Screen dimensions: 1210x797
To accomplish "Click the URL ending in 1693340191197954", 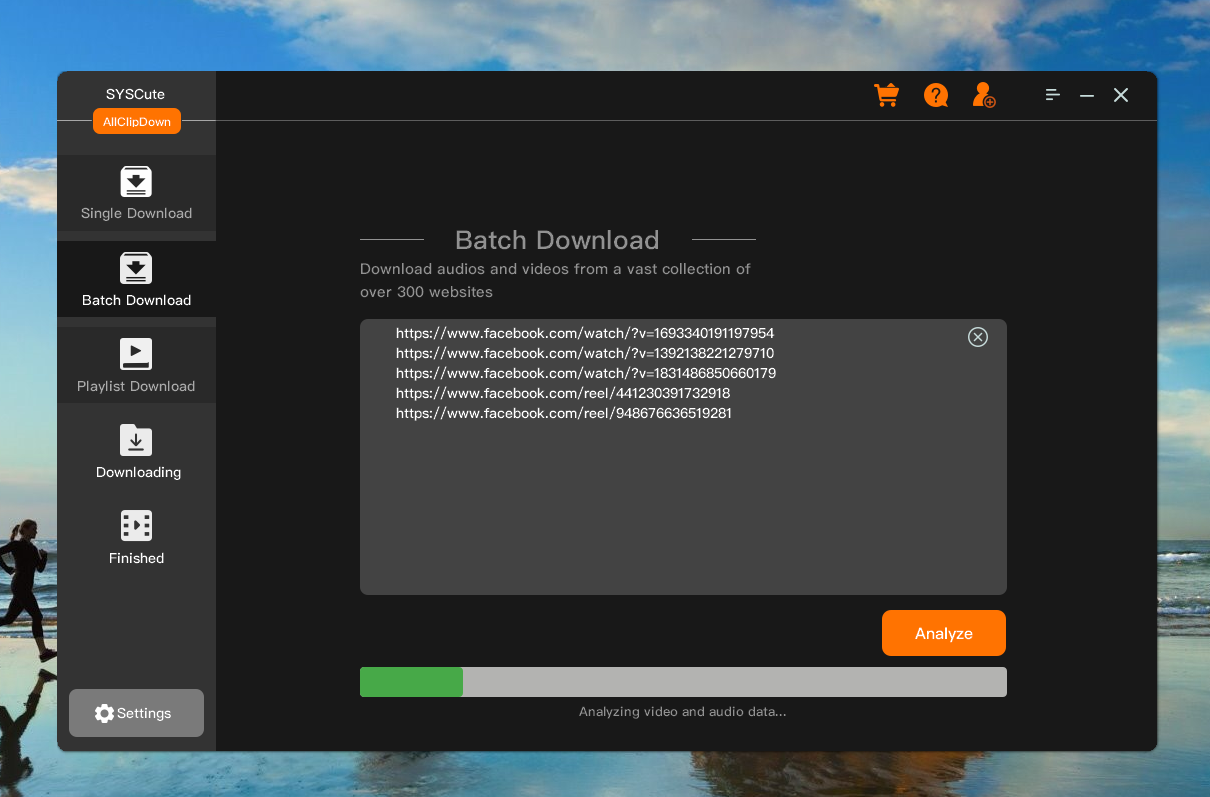I will [585, 333].
